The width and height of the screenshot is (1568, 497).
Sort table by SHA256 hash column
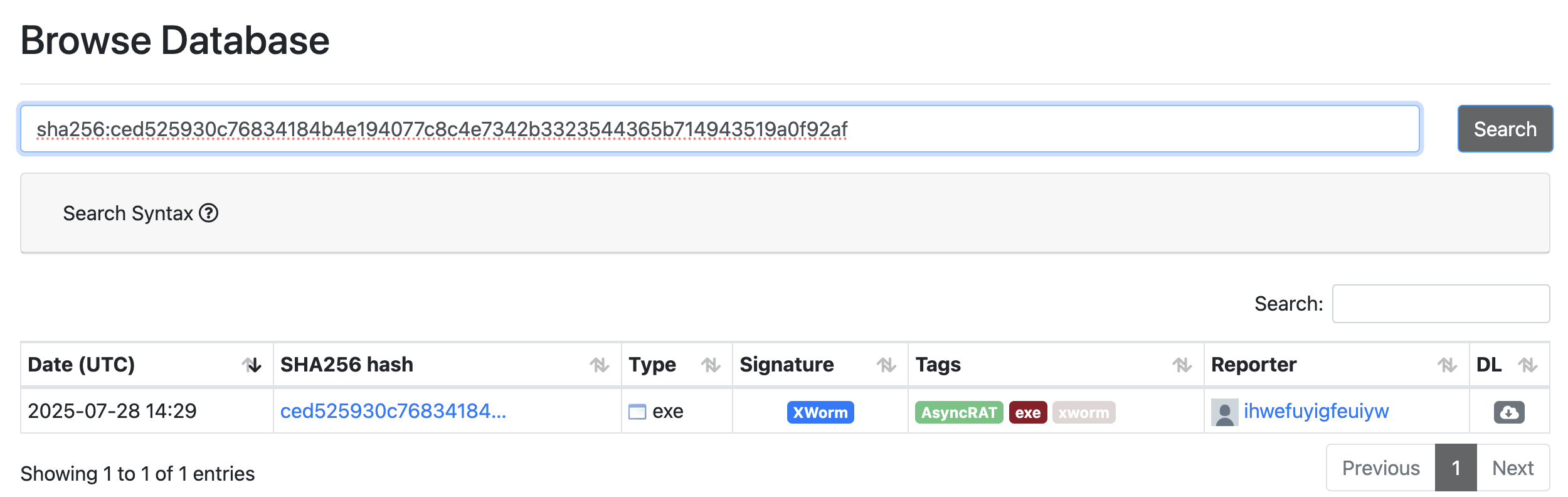pyautogui.click(x=599, y=365)
